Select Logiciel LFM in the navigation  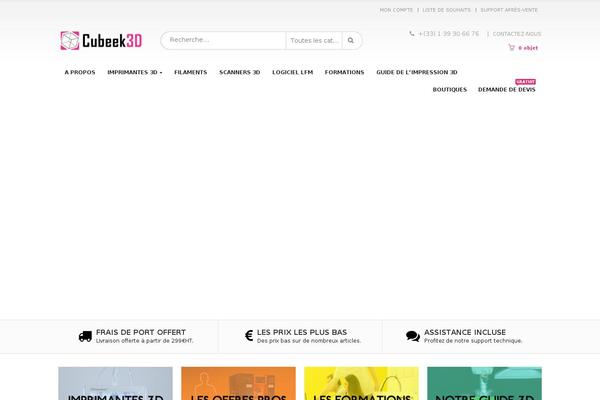click(x=293, y=72)
